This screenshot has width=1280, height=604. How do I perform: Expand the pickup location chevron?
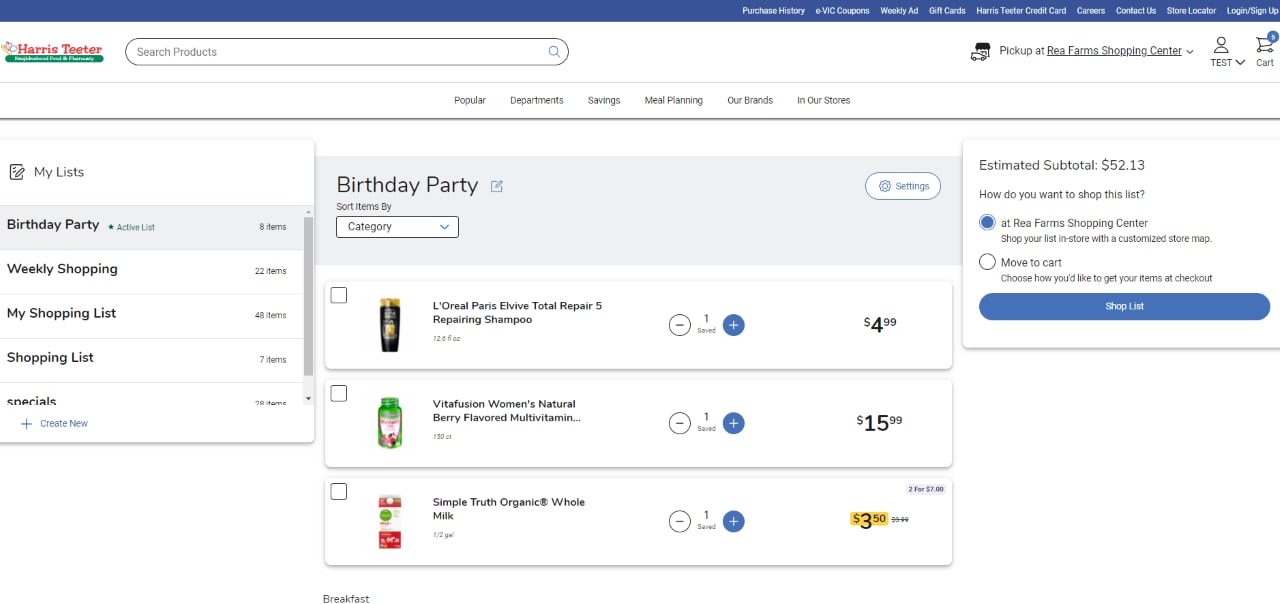click(1190, 52)
